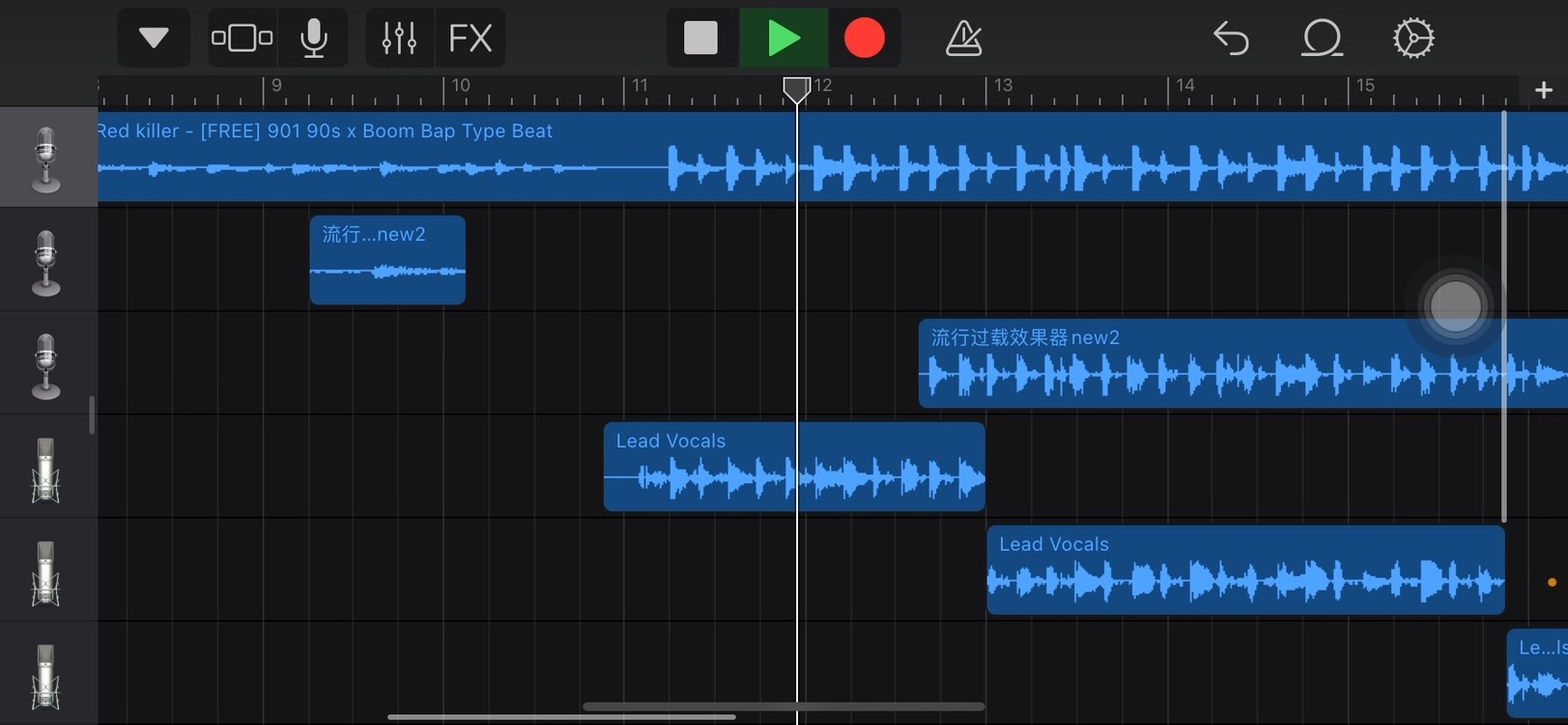
Task: Open the microphone instrument view
Action: pos(313,39)
